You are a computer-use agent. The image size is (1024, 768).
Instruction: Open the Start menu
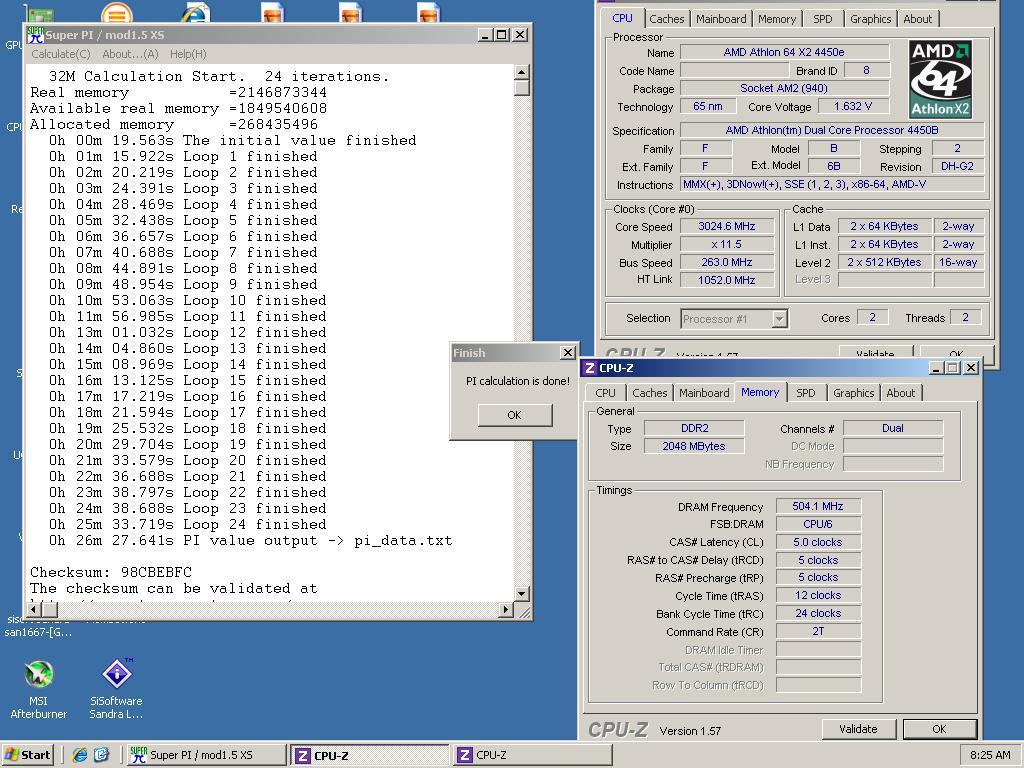(x=27, y=755)
